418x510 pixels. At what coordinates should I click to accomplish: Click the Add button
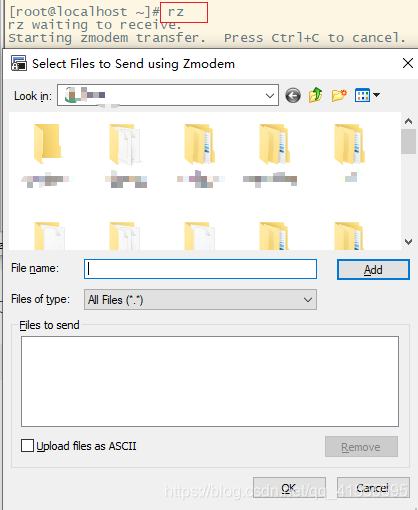pos(373,269)
